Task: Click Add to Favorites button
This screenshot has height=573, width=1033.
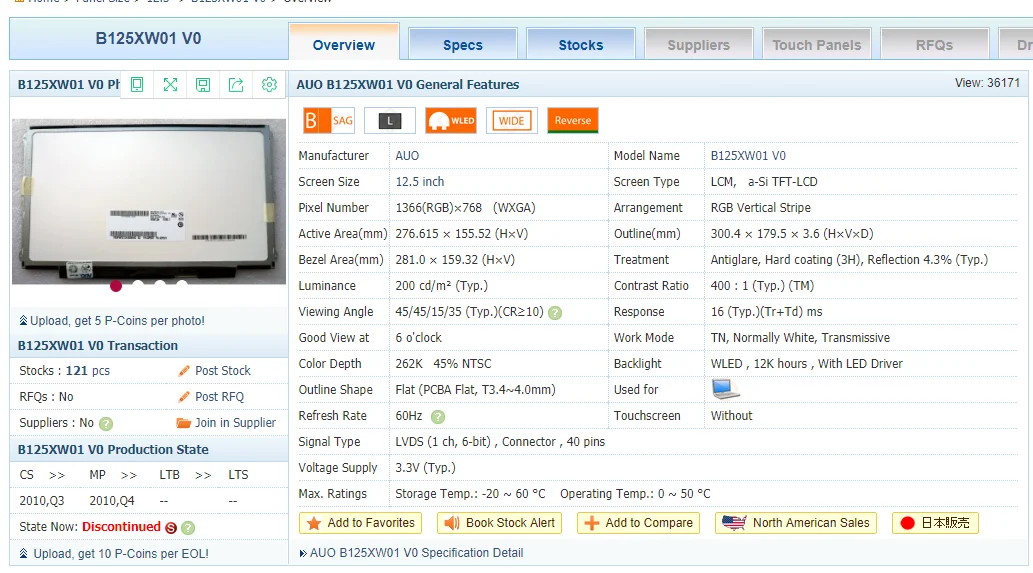Action: click(360, 523)
